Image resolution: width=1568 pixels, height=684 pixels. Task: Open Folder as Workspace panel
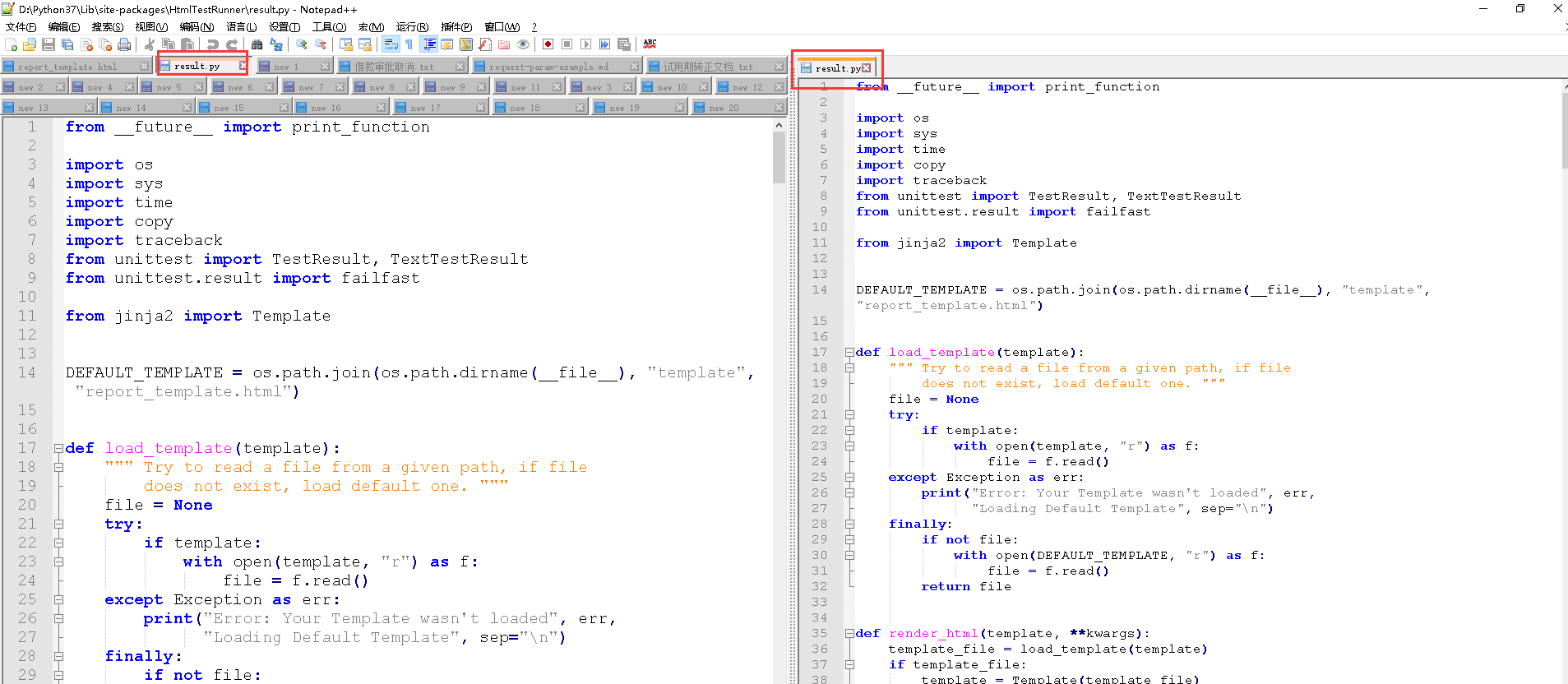(x=504, y=44)
